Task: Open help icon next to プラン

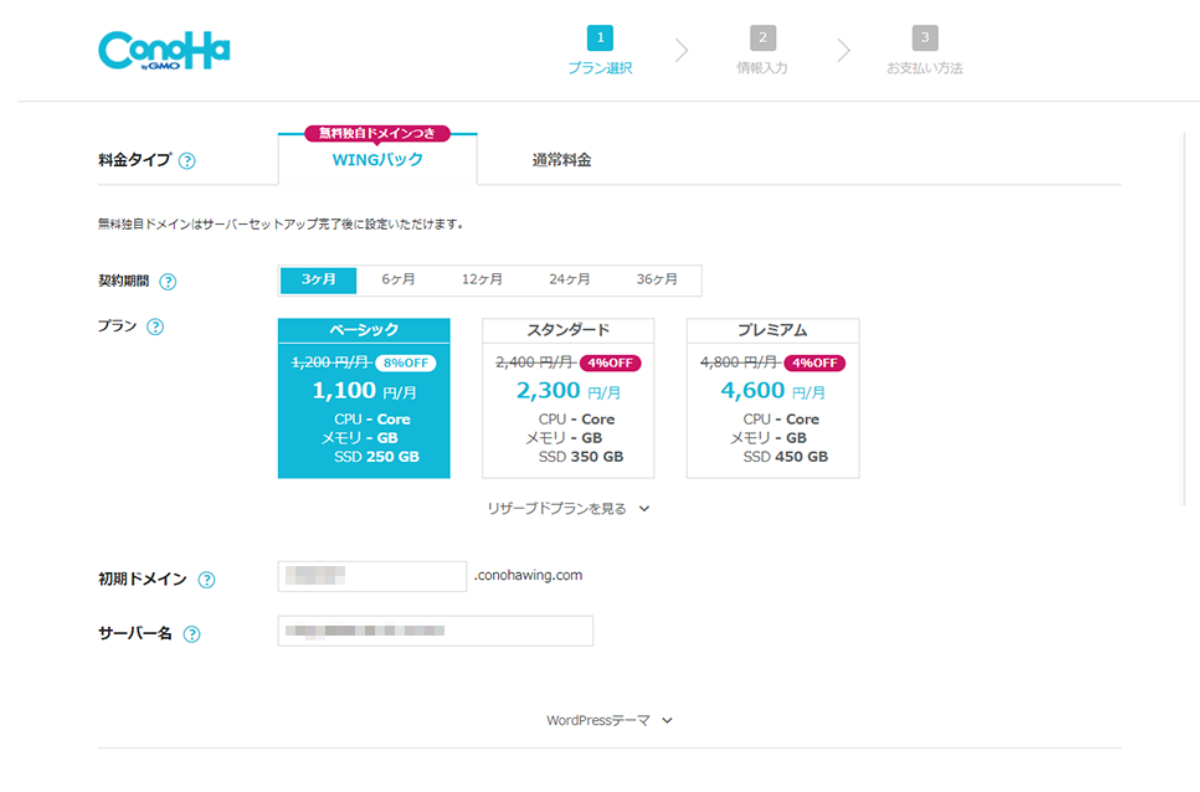Action: [155, 327]
